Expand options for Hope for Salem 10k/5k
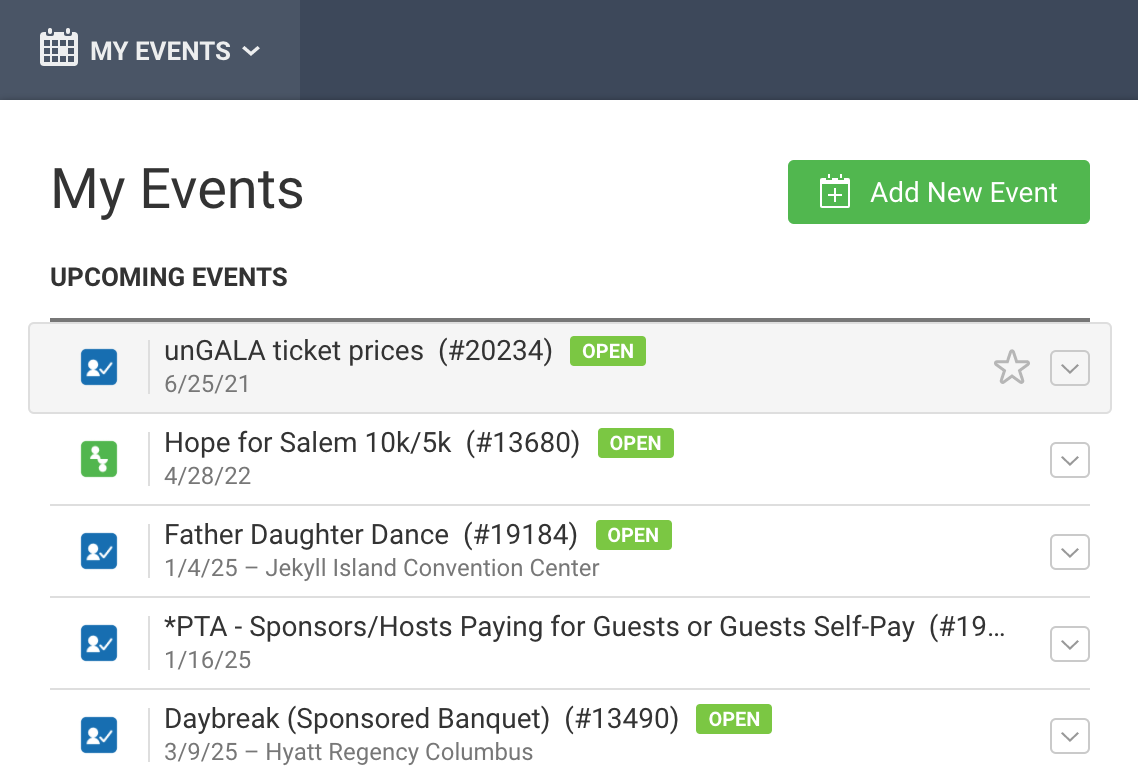 (x=1069, y=460)
